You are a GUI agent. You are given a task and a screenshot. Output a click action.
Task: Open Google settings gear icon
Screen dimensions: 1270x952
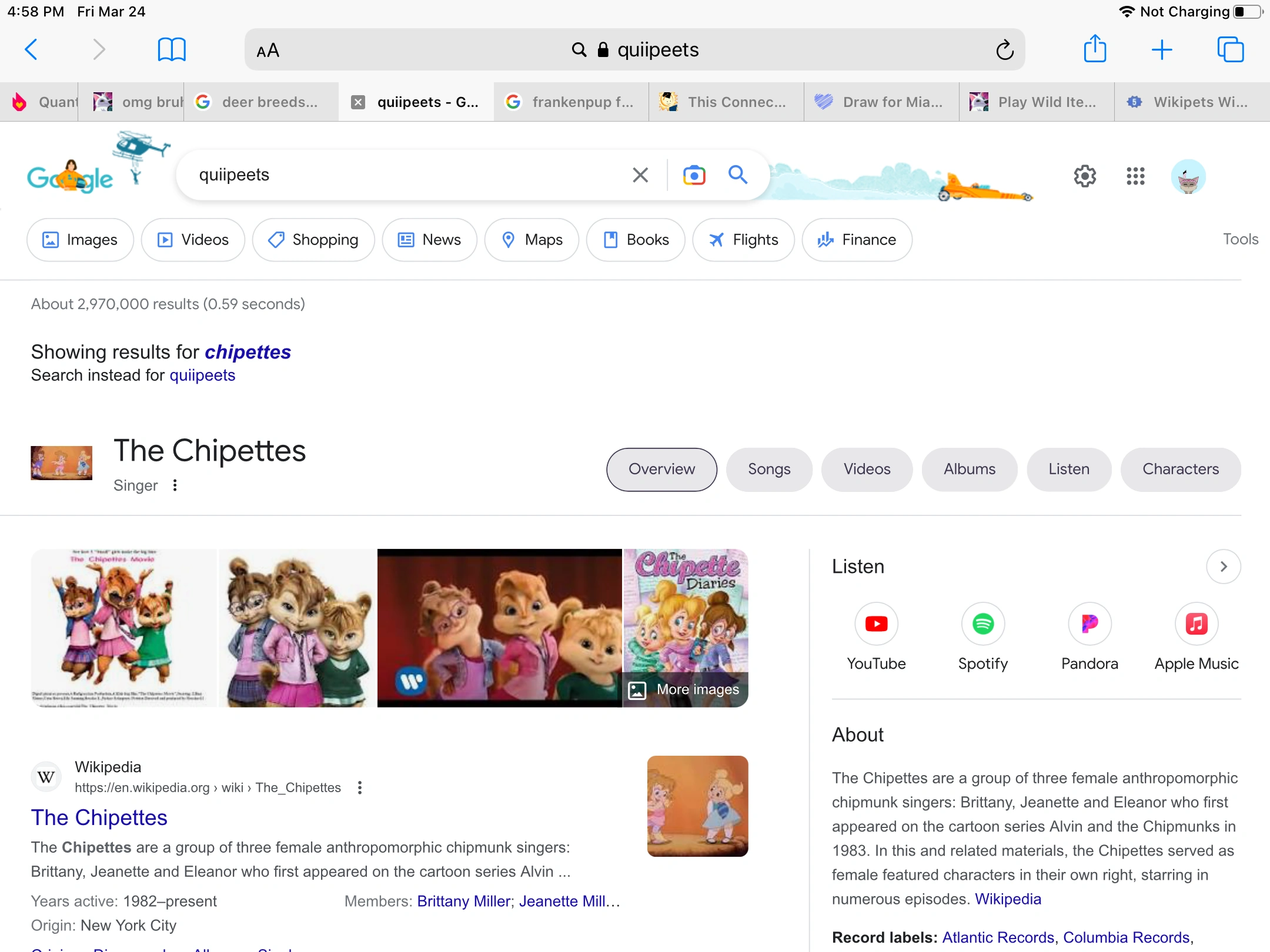[x=1085, y=176]
